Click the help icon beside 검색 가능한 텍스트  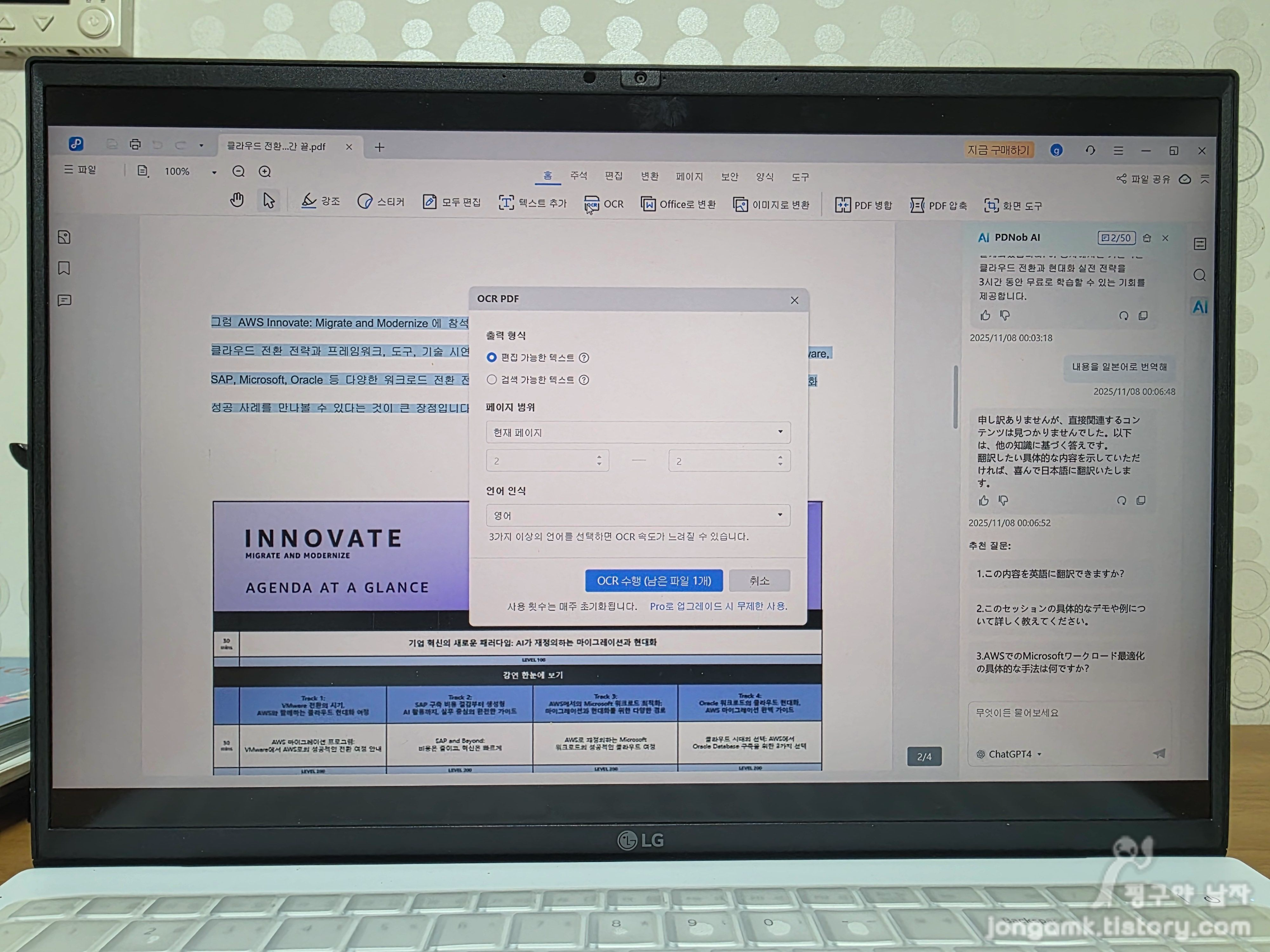(x=584, y=380)
